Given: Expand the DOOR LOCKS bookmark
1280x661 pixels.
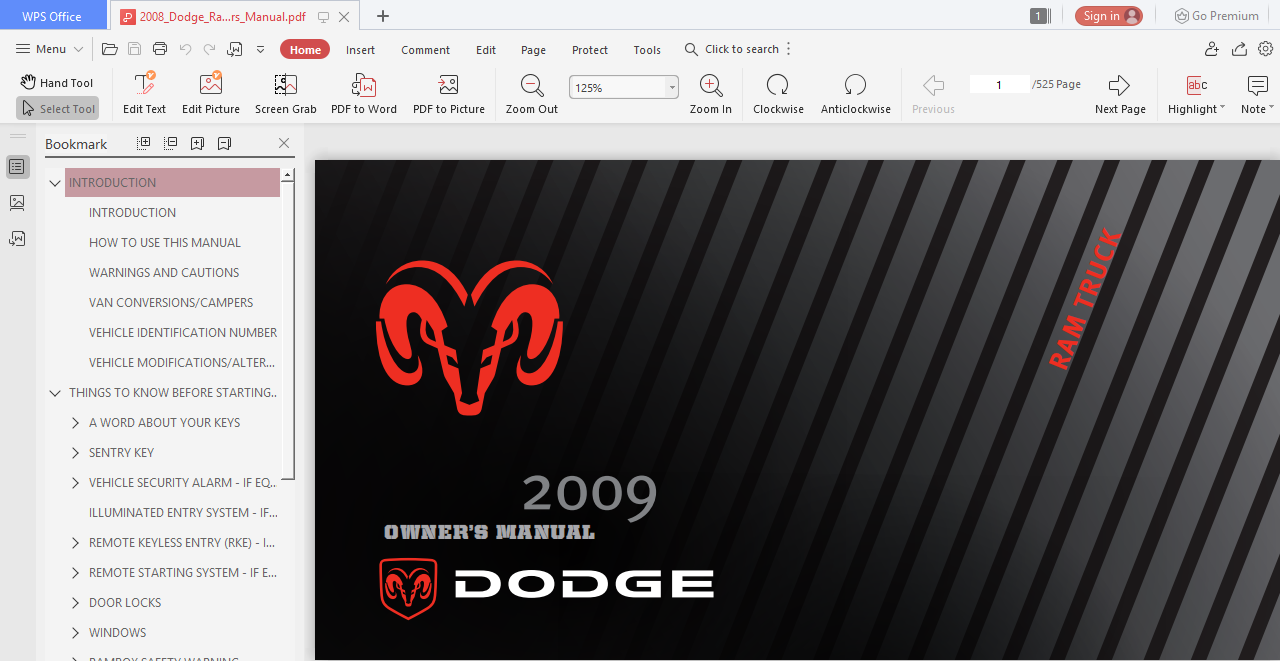Looking at the screenshot, I should coord(76,603).
